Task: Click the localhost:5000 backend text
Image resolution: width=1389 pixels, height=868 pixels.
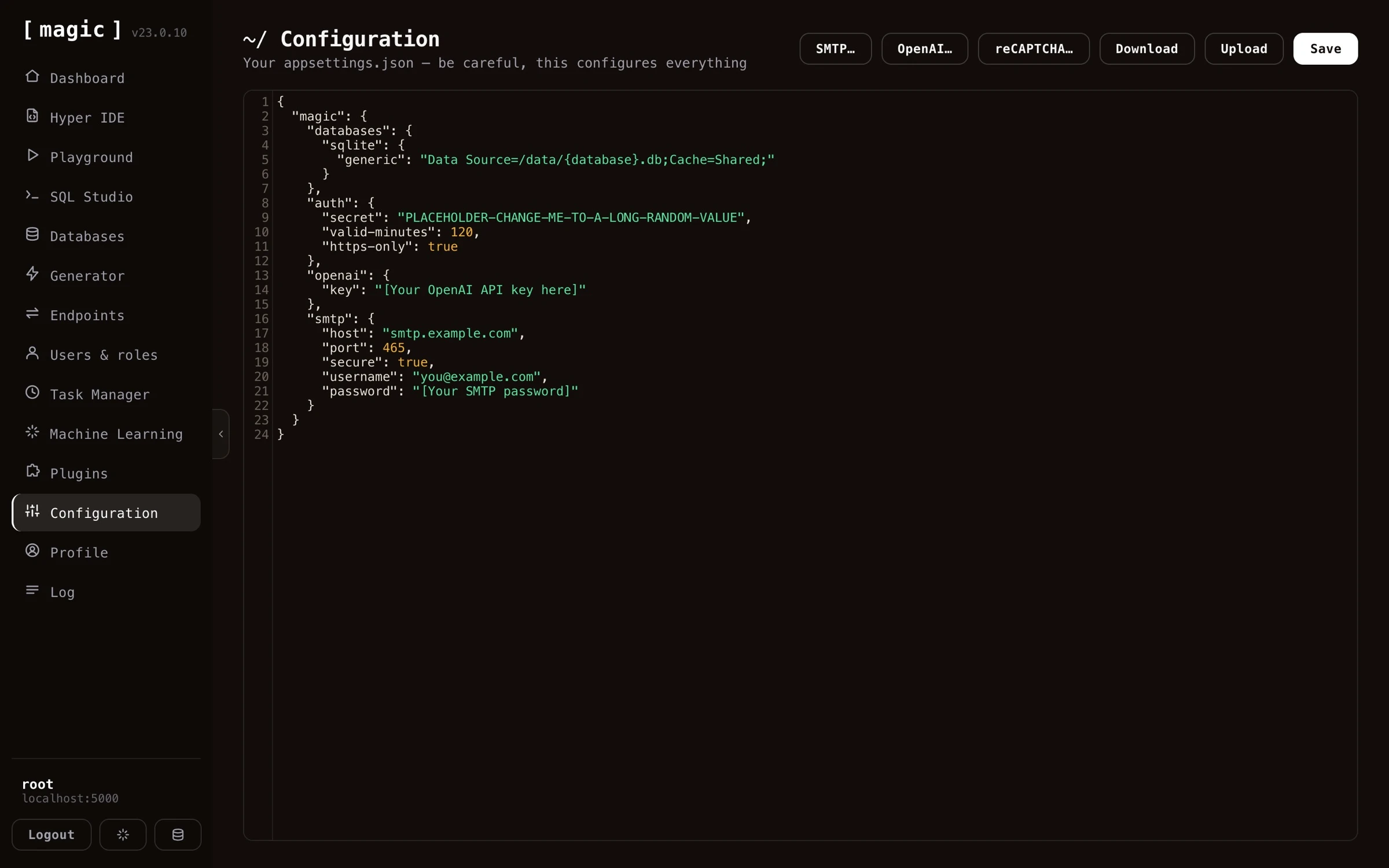Action: tap(70, 799)
